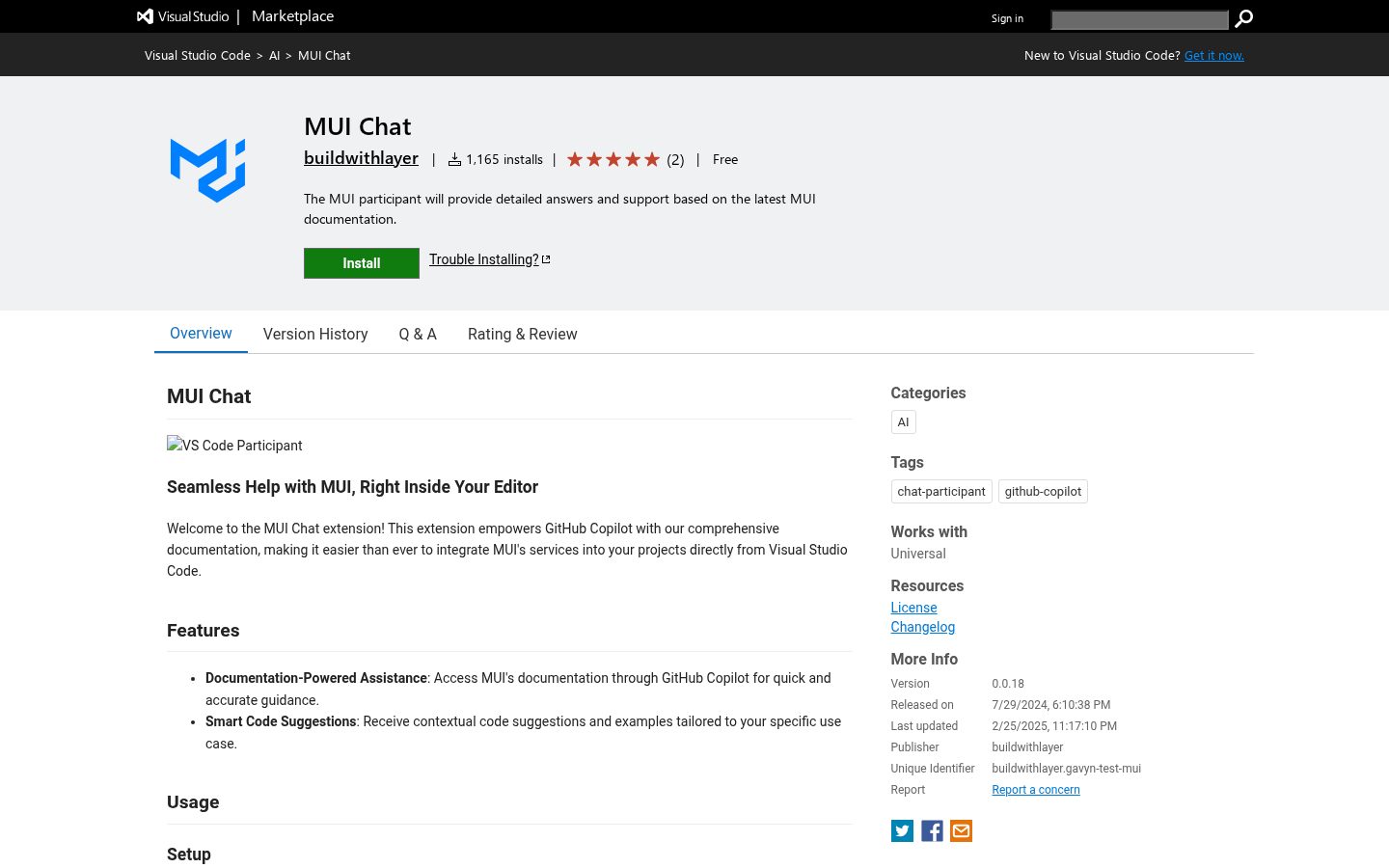Open the License resource link
The width and height of the screenshot is (1389, 868).
(913, 608)
